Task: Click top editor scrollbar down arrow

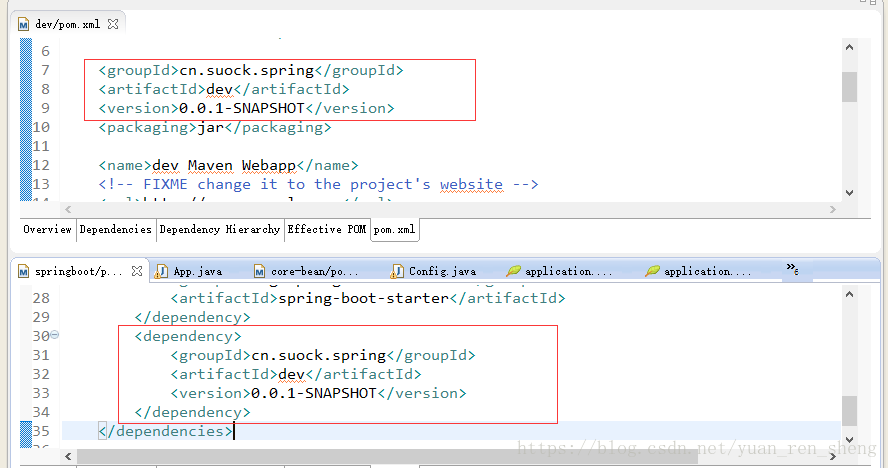Action: coord(849,193)
